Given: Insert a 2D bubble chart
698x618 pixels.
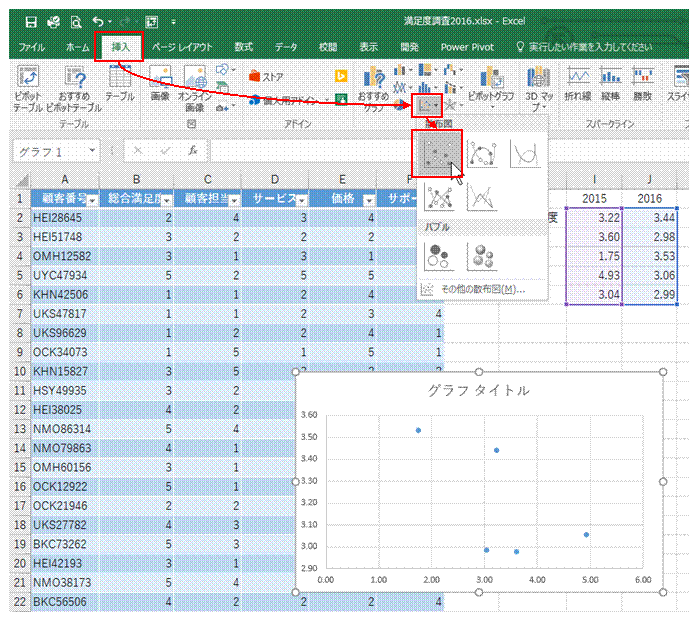Looking at the screenshot, I should click(437, 256).
